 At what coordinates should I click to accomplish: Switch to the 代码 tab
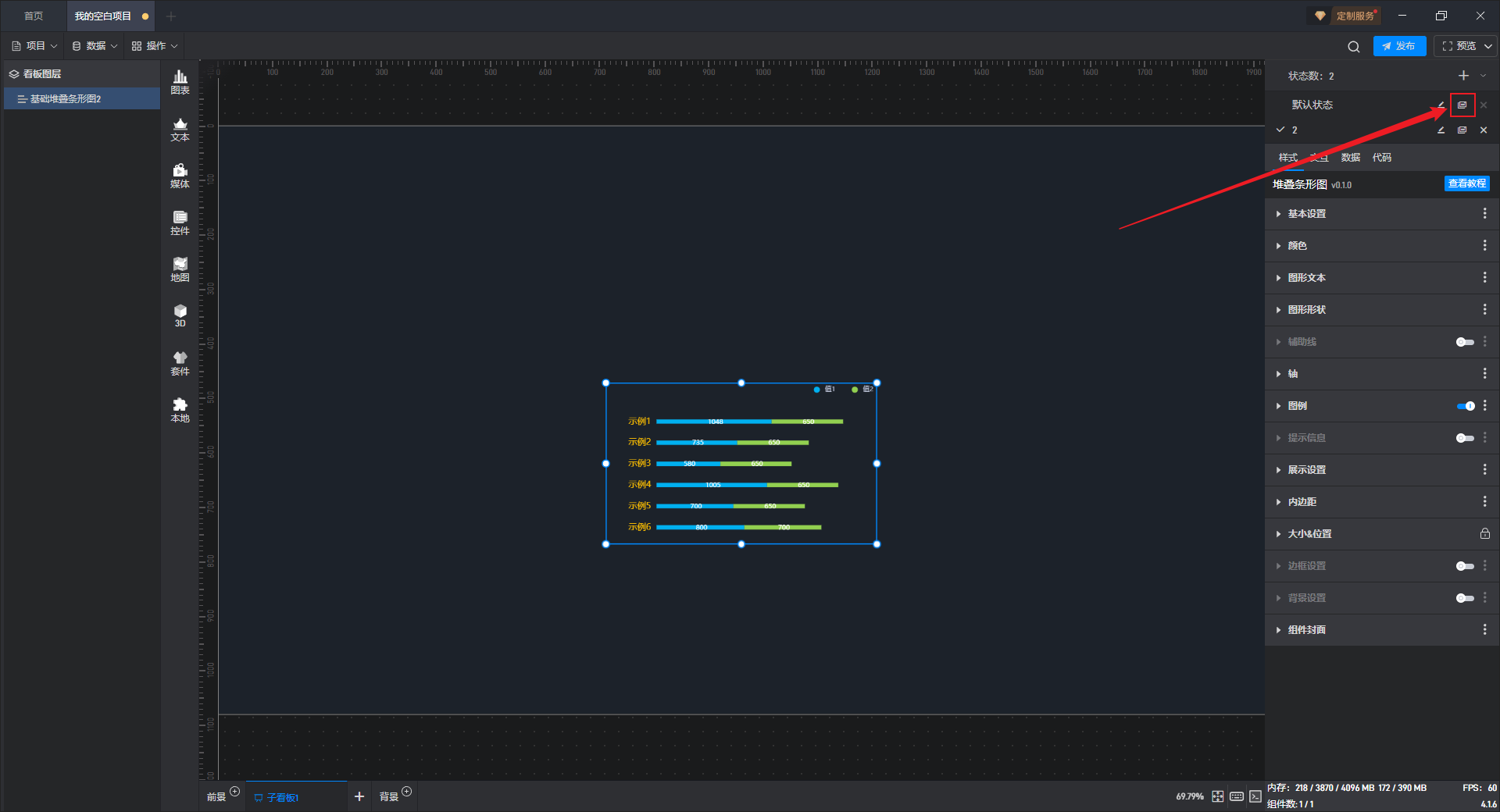1381,158
